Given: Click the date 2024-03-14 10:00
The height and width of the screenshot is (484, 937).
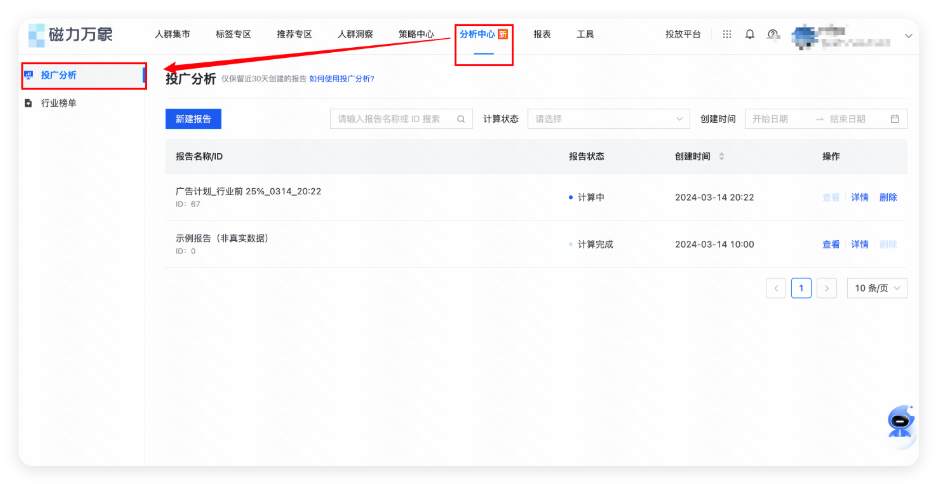Looking at the screenshot, I should (714, 244).
